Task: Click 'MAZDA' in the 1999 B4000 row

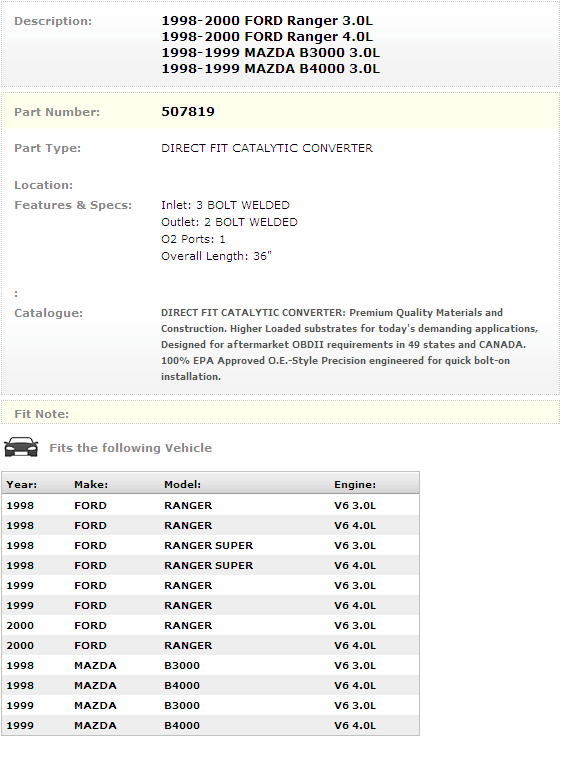Action: tap(95, 725)
